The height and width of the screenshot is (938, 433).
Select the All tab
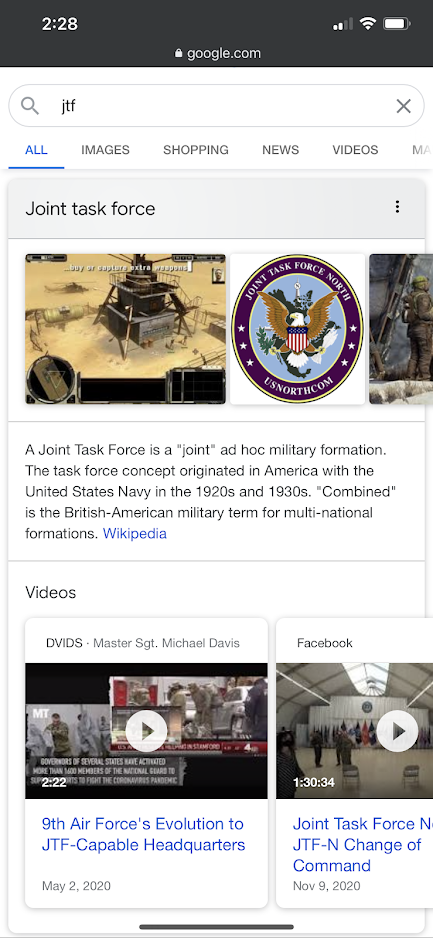pyautogui.click(x=36, y=150)
